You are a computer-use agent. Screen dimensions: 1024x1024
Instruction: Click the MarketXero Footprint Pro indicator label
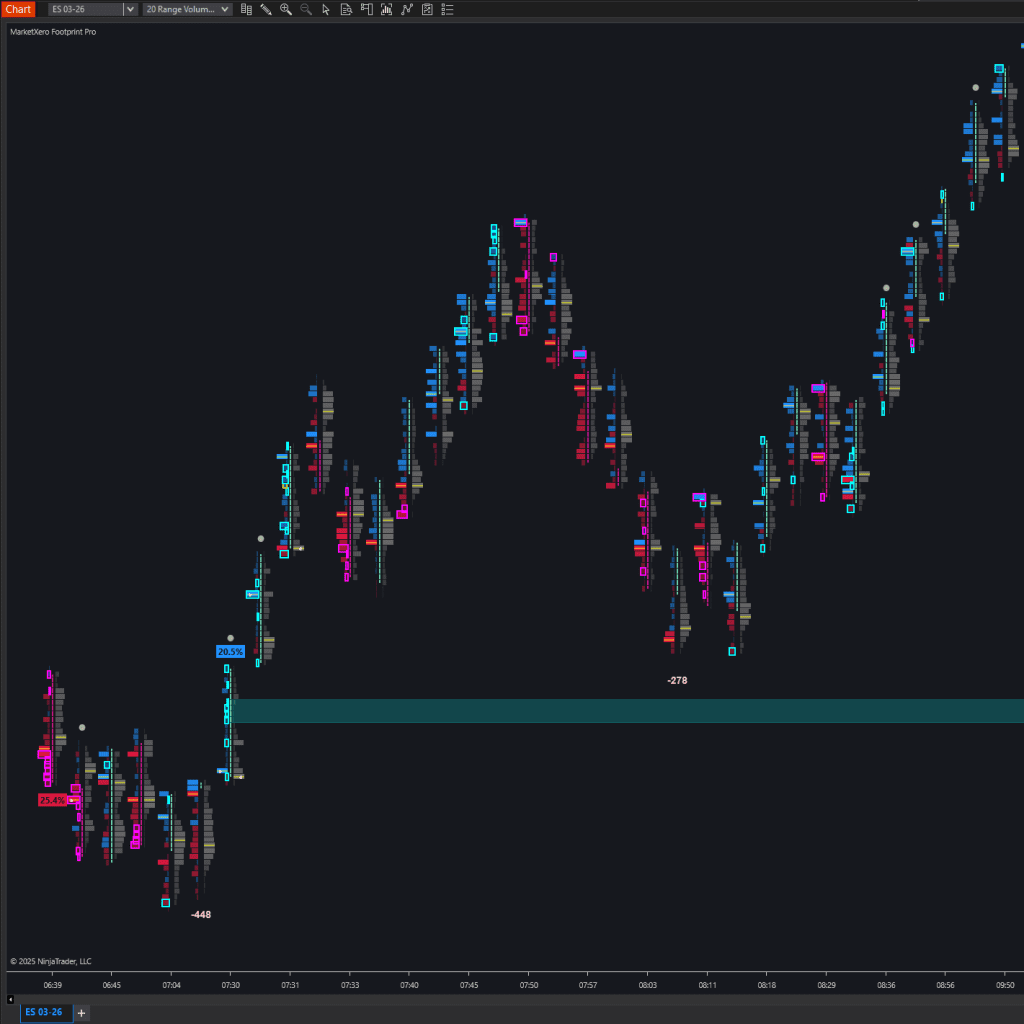pyautogui.click(x=53, y=32)
